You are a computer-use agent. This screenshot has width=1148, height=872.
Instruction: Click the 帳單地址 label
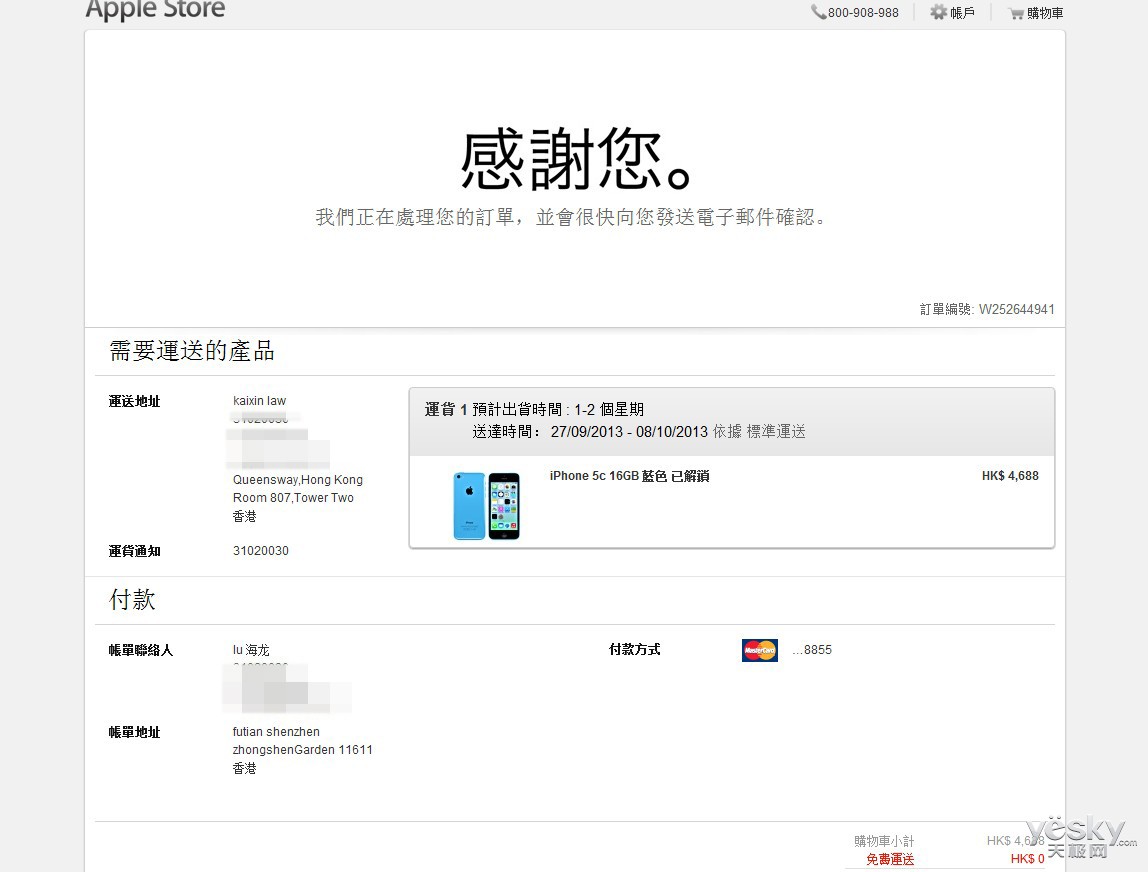134,732
